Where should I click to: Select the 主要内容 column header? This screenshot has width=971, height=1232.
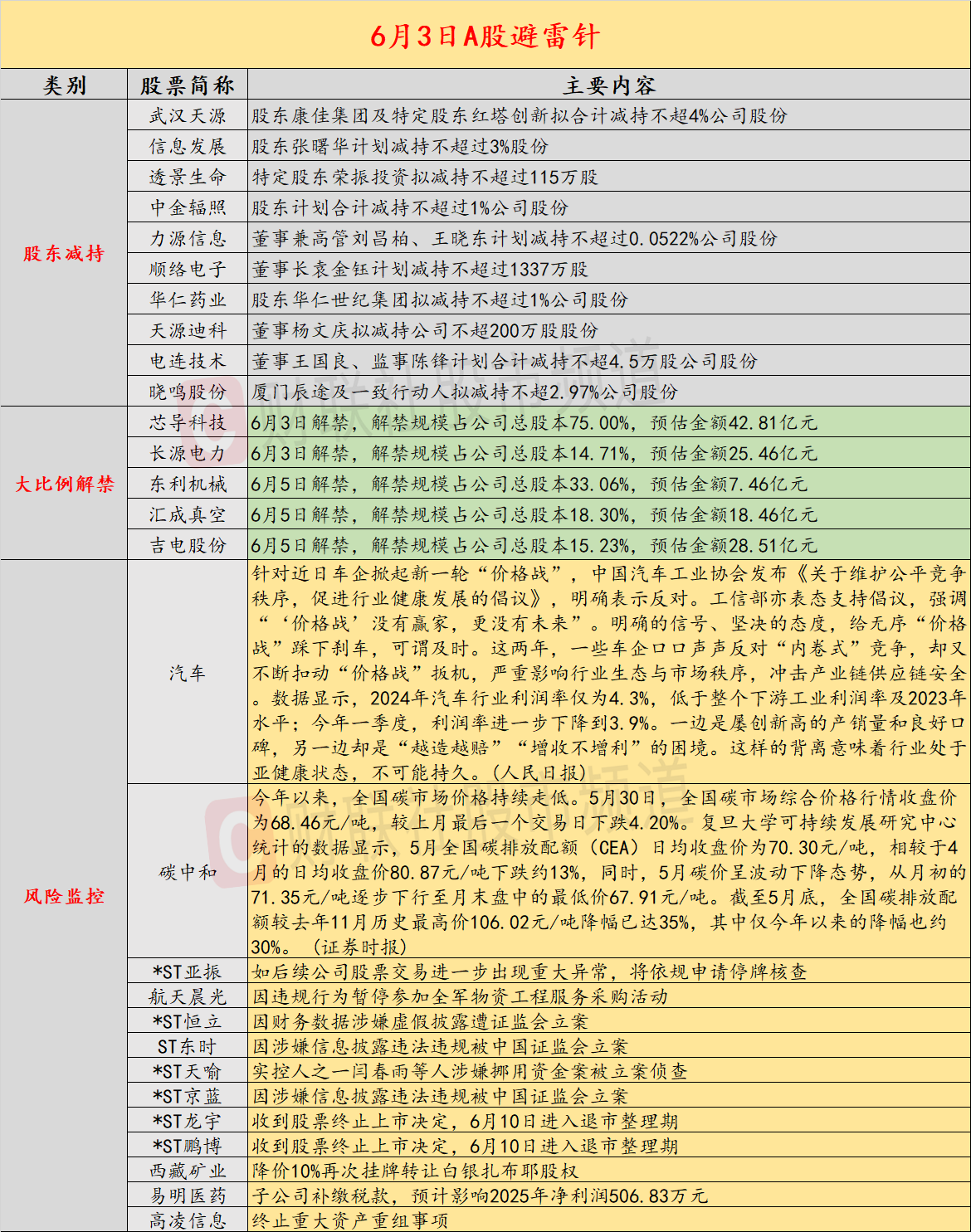[x=609, y=85]
